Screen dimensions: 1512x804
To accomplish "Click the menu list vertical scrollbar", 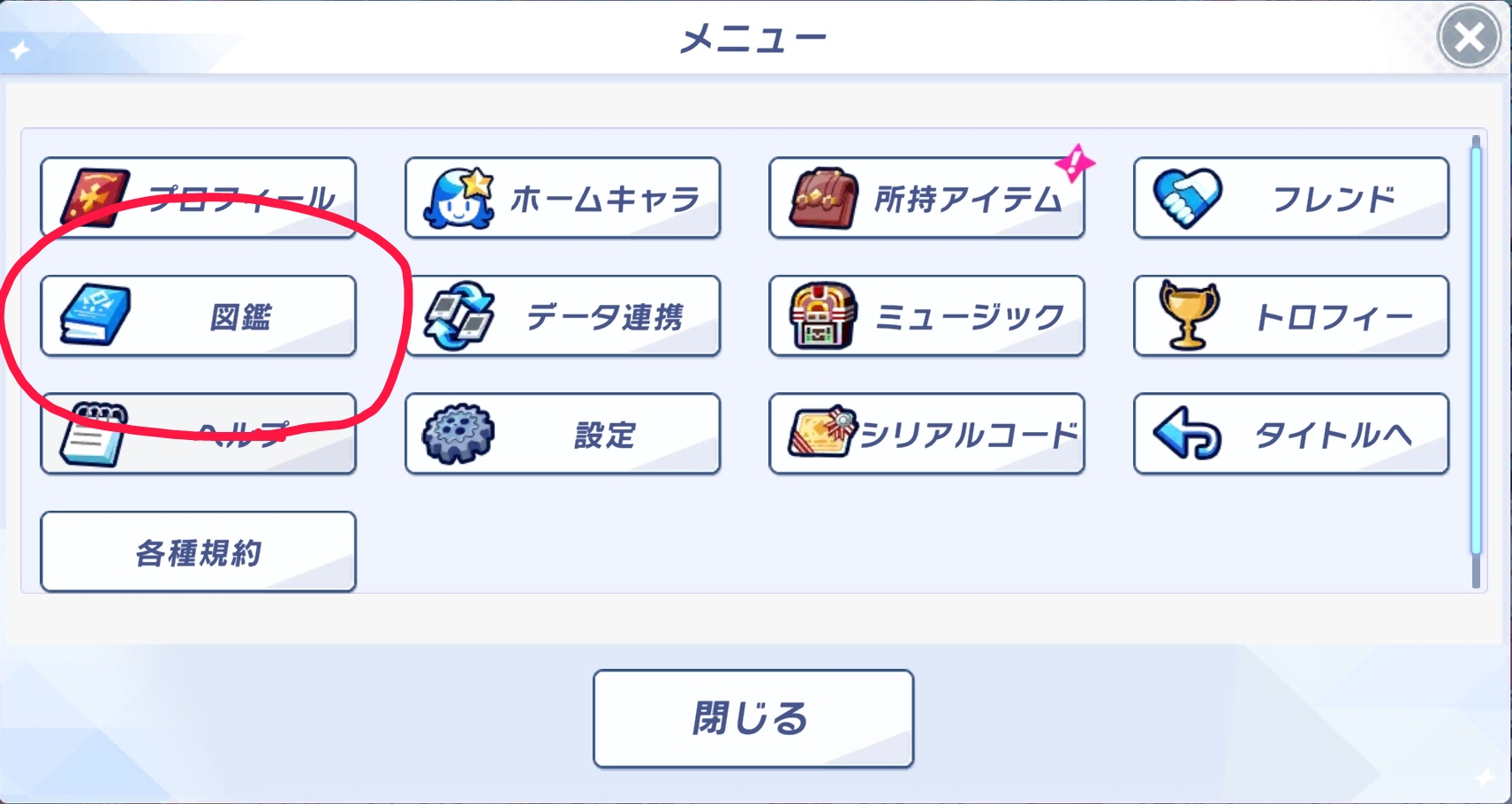I will tap(1476, 361).
